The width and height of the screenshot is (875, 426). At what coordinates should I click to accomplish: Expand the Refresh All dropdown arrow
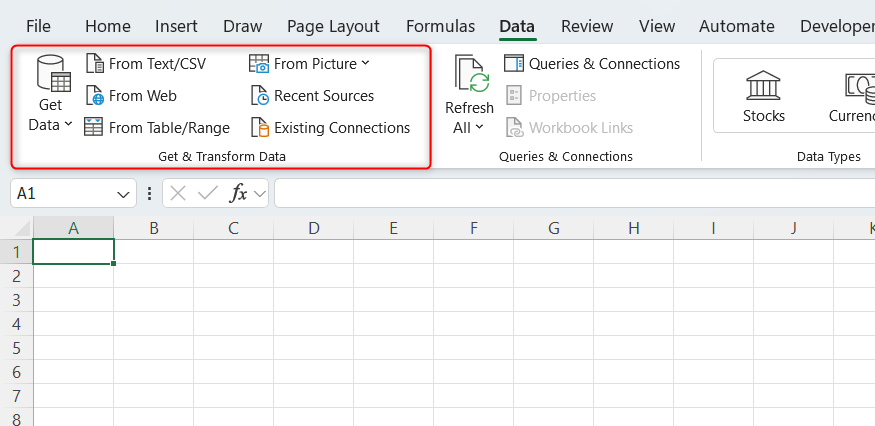[x=479, y=127]
